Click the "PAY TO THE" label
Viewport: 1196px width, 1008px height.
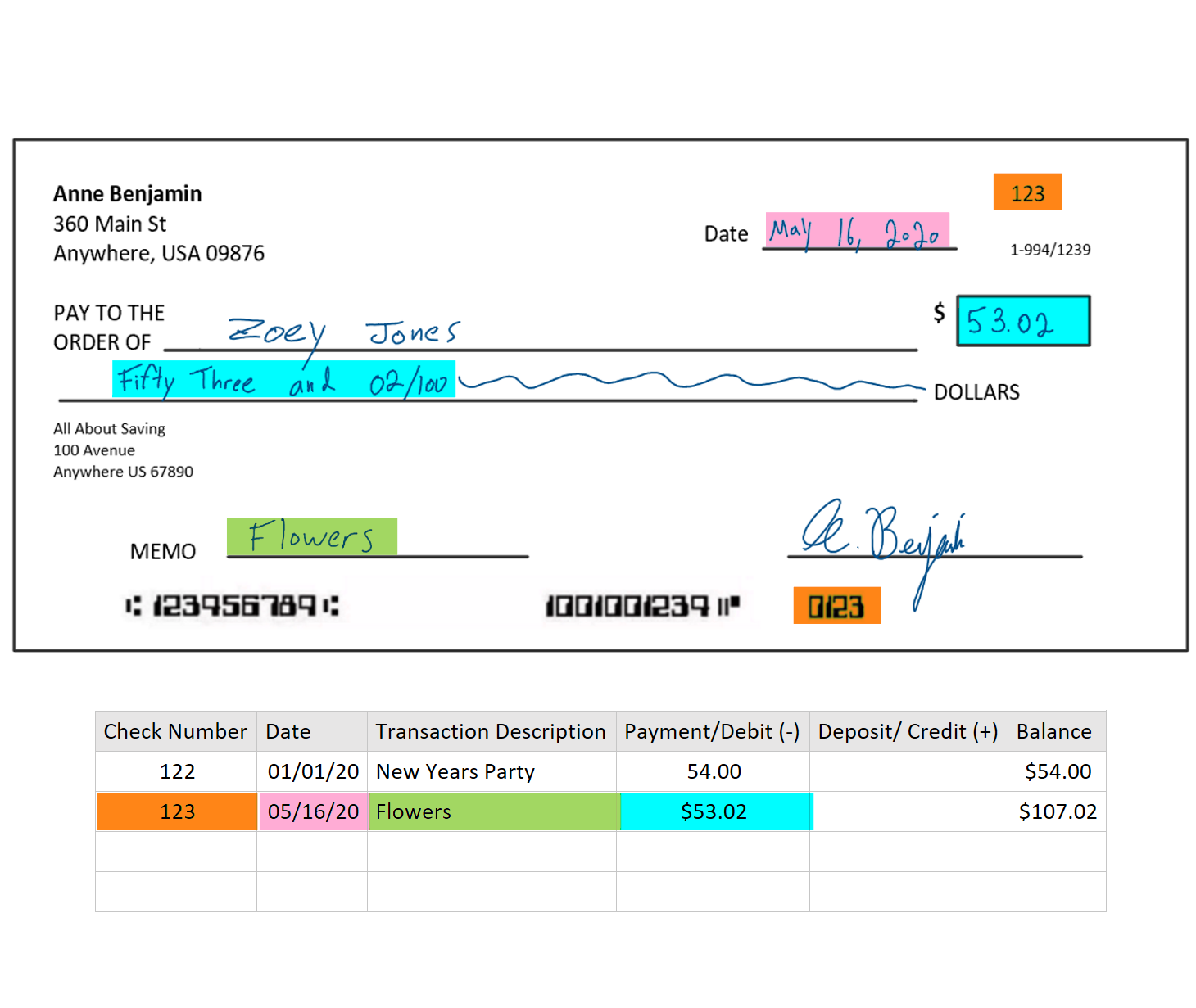click(x=109, y=313)
